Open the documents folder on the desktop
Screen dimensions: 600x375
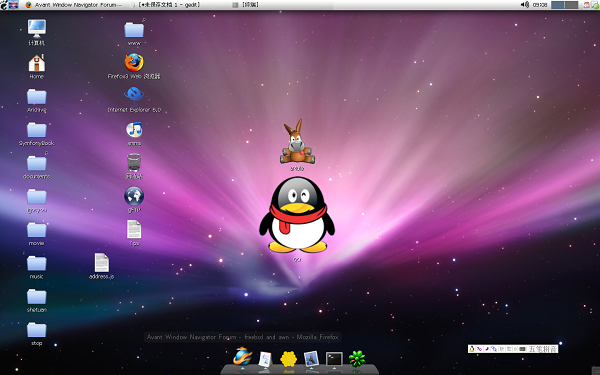[37, 163]
